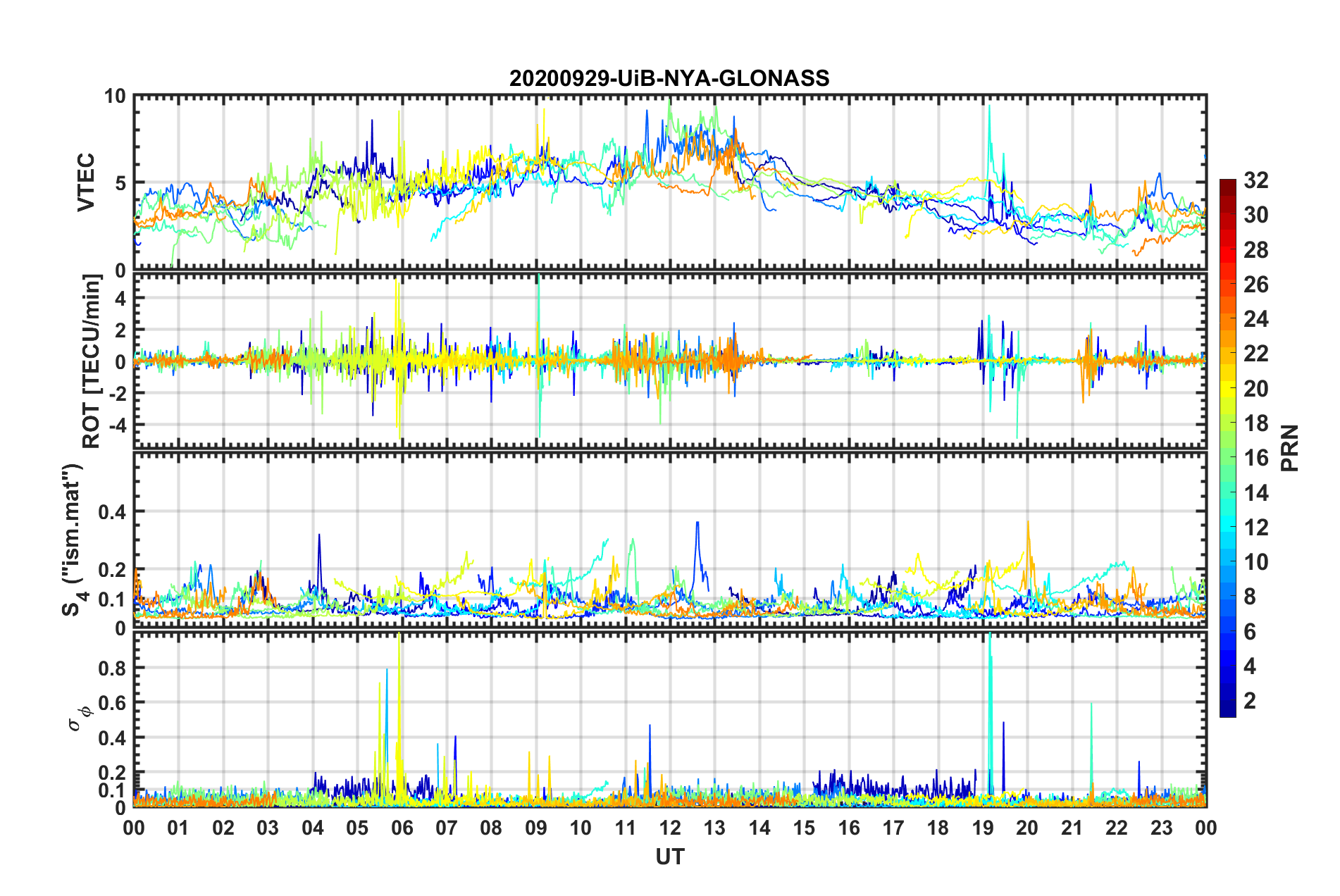Click ROT axis tick label 4

[120, 299]
